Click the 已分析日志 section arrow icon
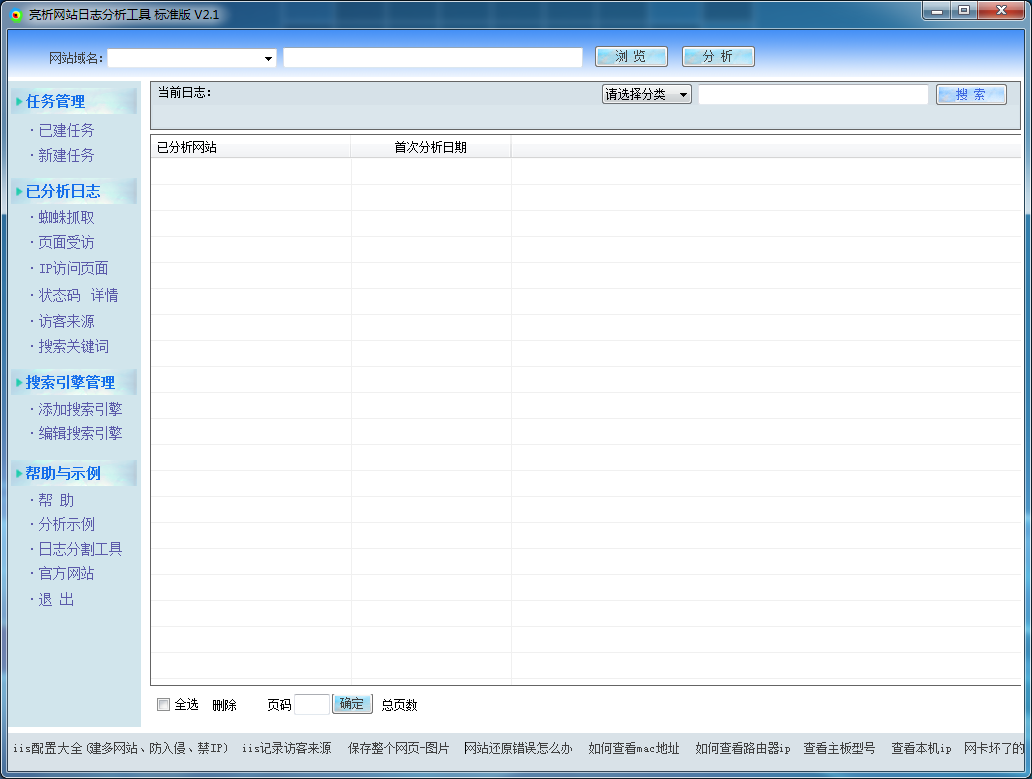This screenshot has height=779, width=1032. pyautogui.click(x=19, y=191)
